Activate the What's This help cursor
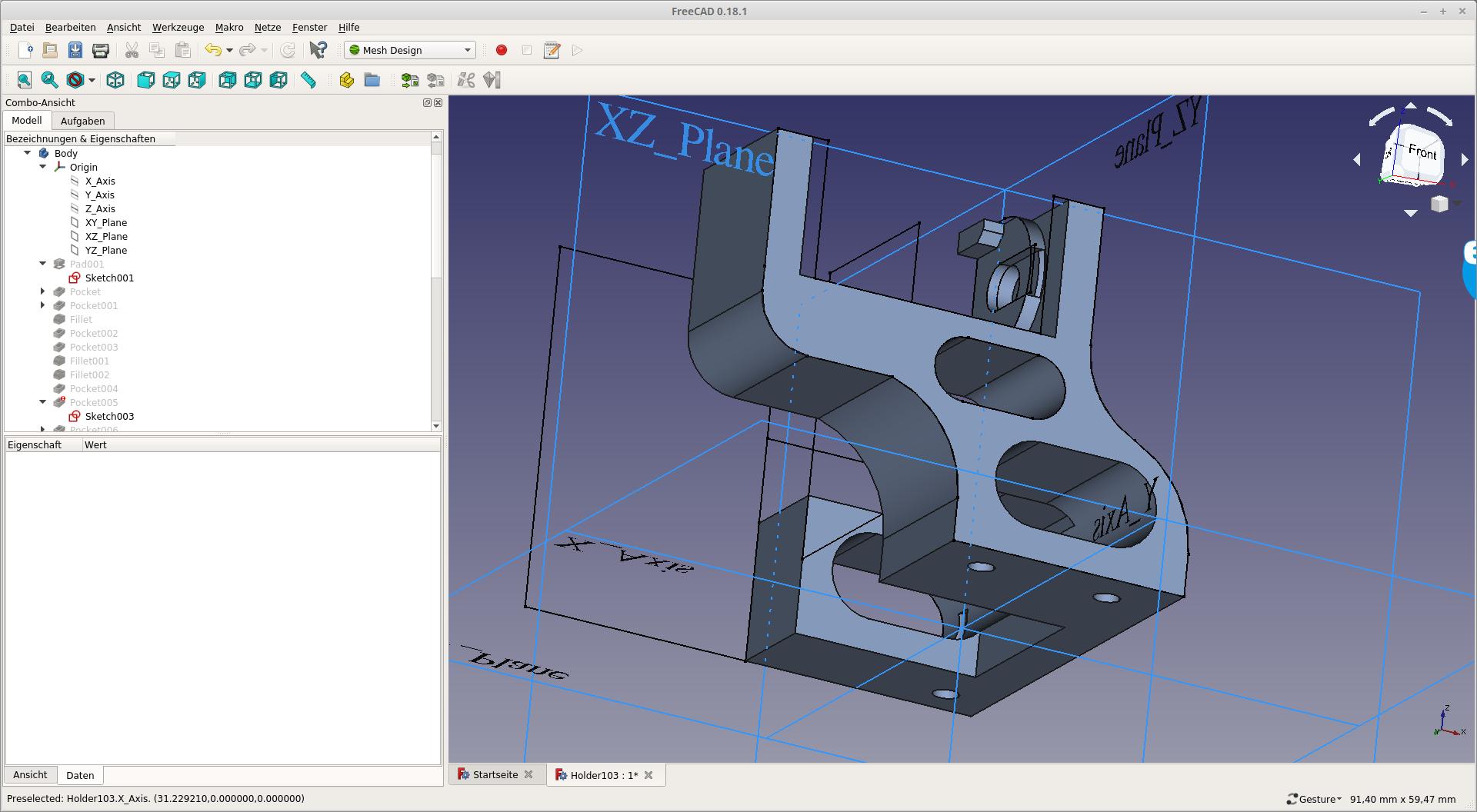This screenshot has width=1477, height=812. click(x=318, y=50)
